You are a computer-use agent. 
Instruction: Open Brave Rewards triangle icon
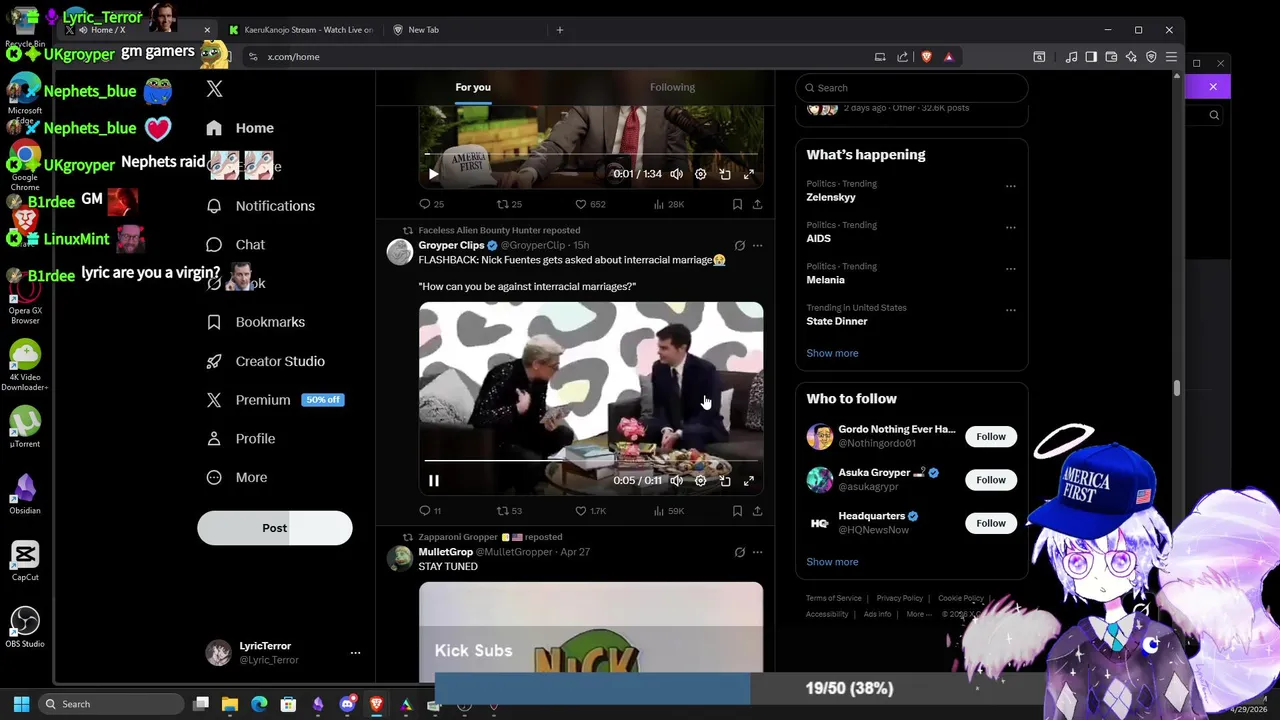[948, 57]
